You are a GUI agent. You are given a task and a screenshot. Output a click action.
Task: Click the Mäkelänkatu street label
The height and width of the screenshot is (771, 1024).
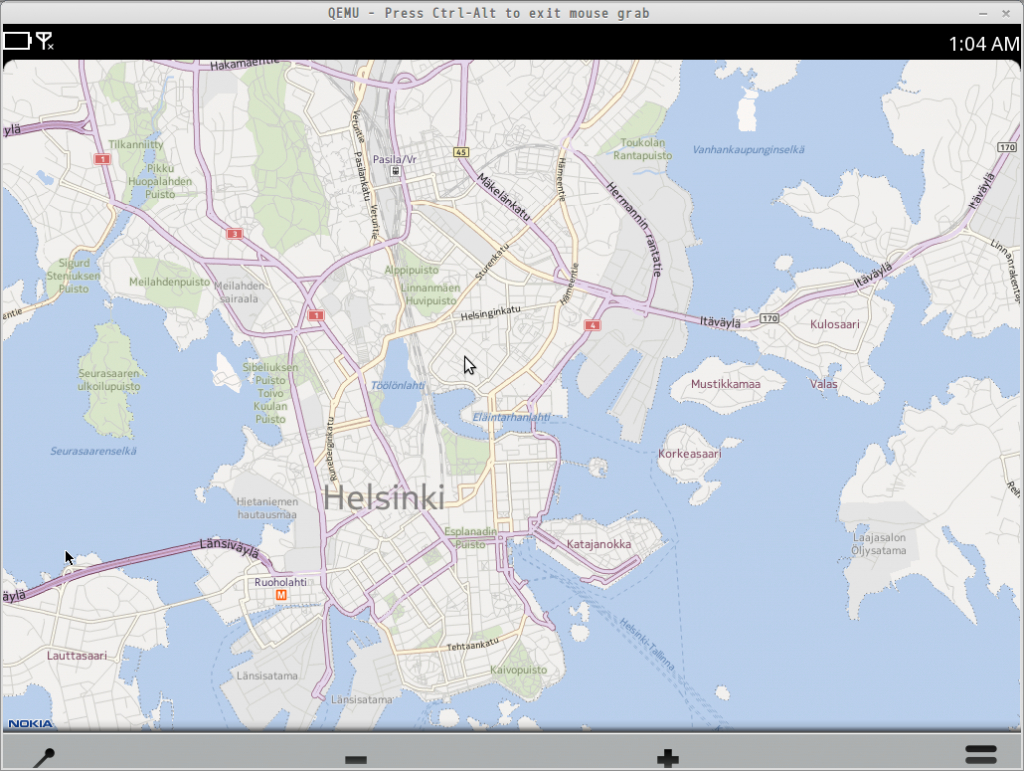[x=504, y=197]
